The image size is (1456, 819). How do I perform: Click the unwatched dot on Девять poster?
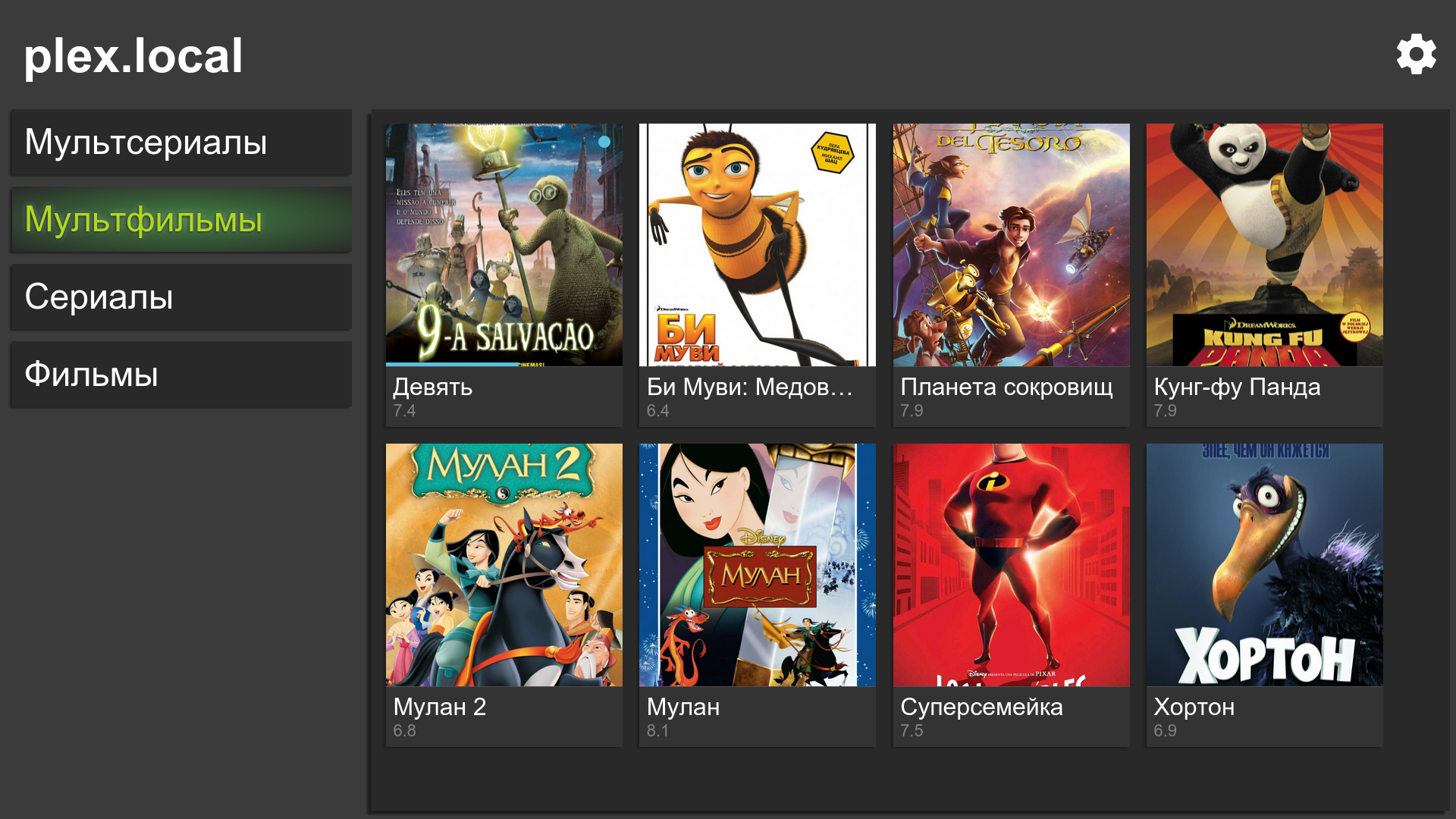click(604, 142)
